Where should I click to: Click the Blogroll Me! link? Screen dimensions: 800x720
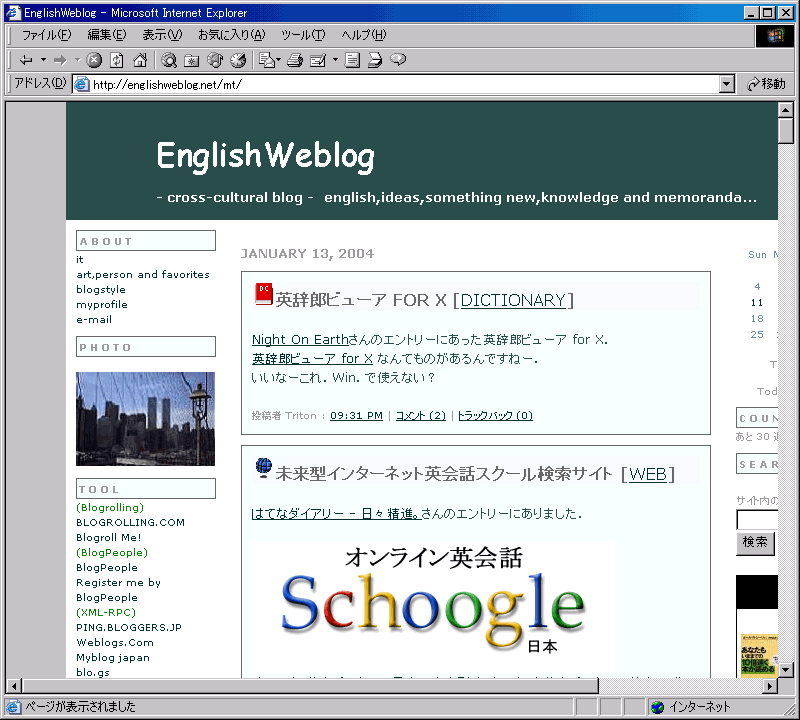(x=109, y=537)
